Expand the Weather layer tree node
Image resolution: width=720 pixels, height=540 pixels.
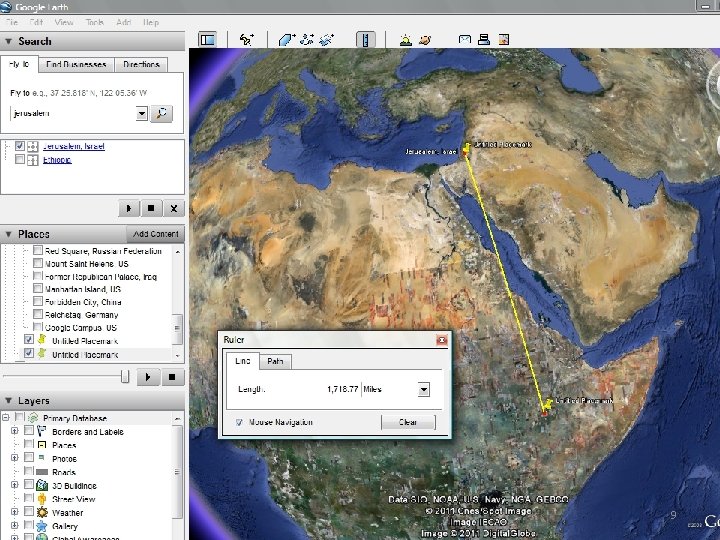point(15,512)
